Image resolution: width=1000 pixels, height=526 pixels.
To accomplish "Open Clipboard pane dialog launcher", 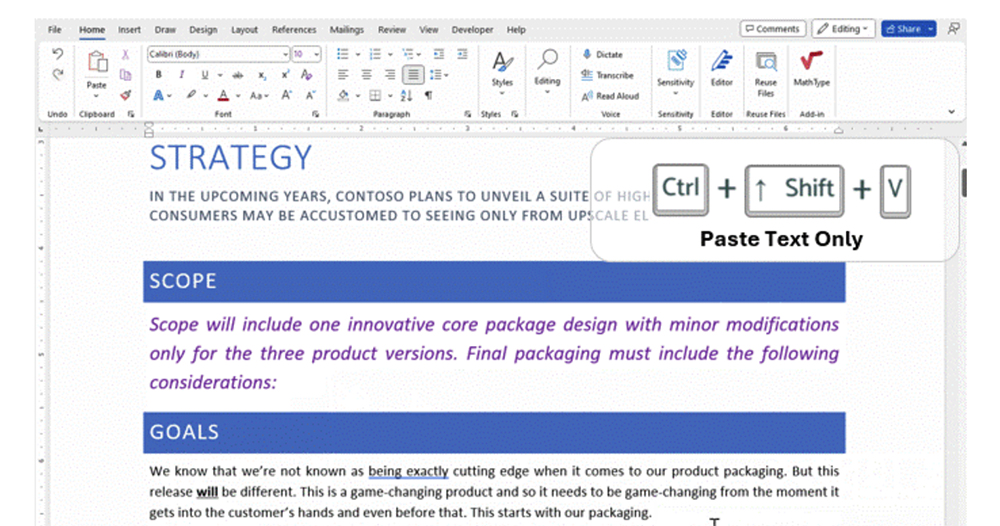I will click(x=131, y=114).
